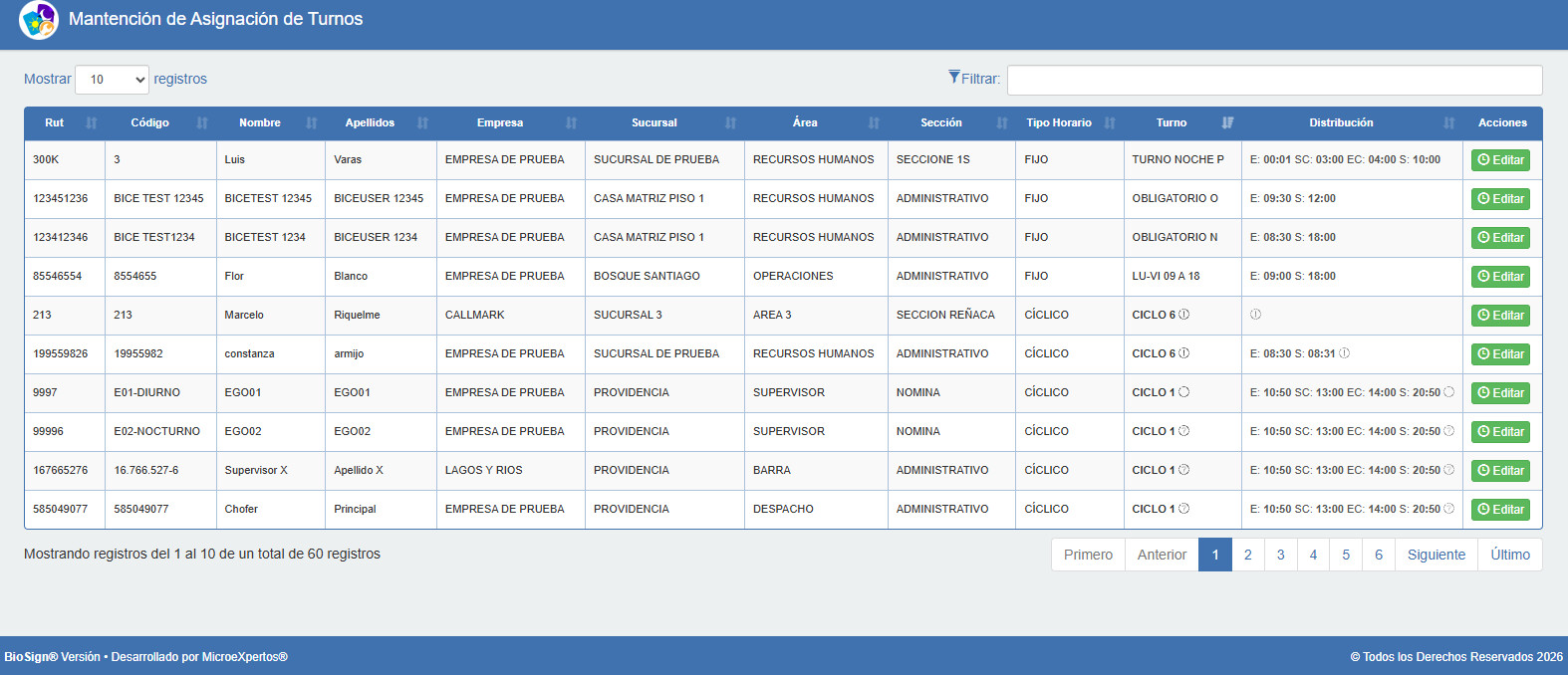
Task: Click Editar for Marcelo Riquelme row
Action: [1500, 316]
